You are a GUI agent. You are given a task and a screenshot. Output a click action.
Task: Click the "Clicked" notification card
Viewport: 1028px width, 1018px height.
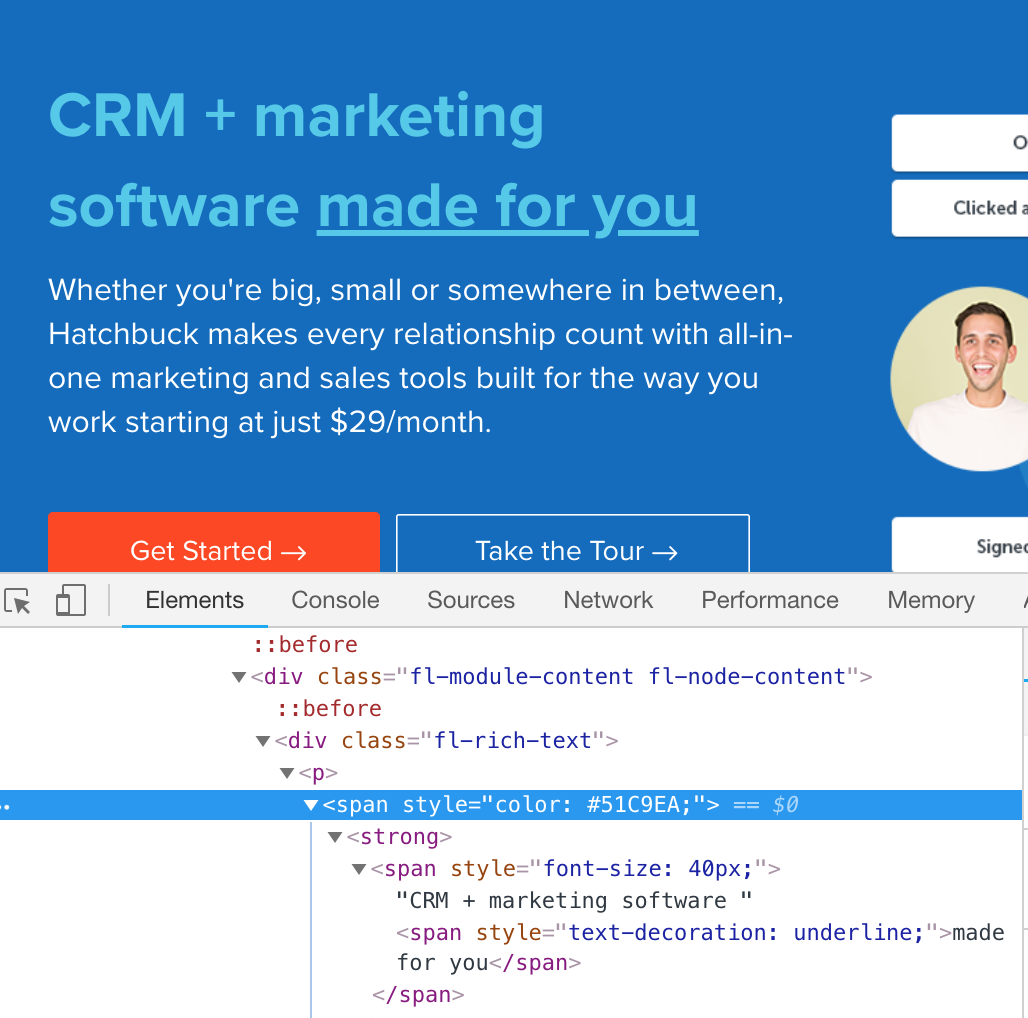960,208
